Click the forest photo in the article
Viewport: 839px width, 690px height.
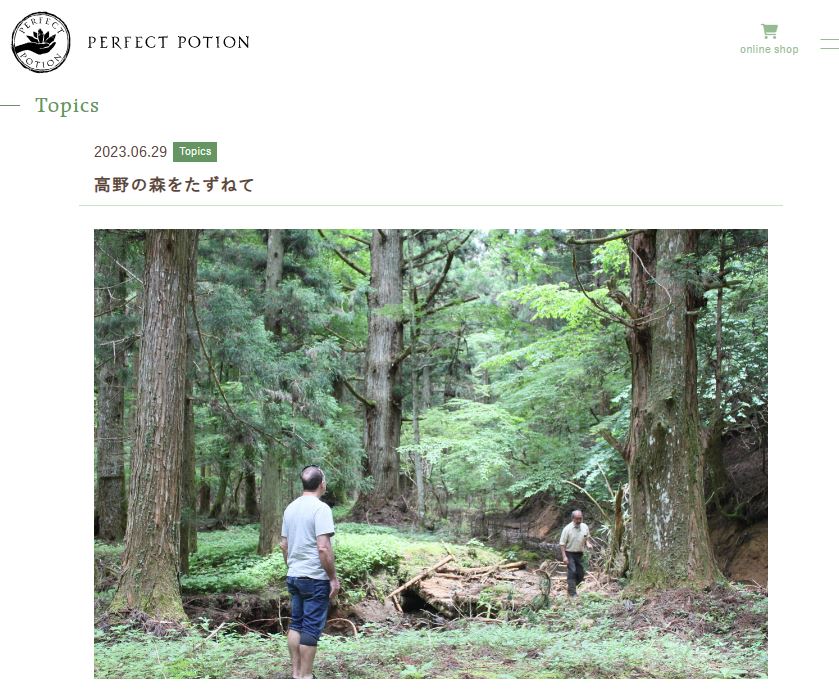point(431,454)
